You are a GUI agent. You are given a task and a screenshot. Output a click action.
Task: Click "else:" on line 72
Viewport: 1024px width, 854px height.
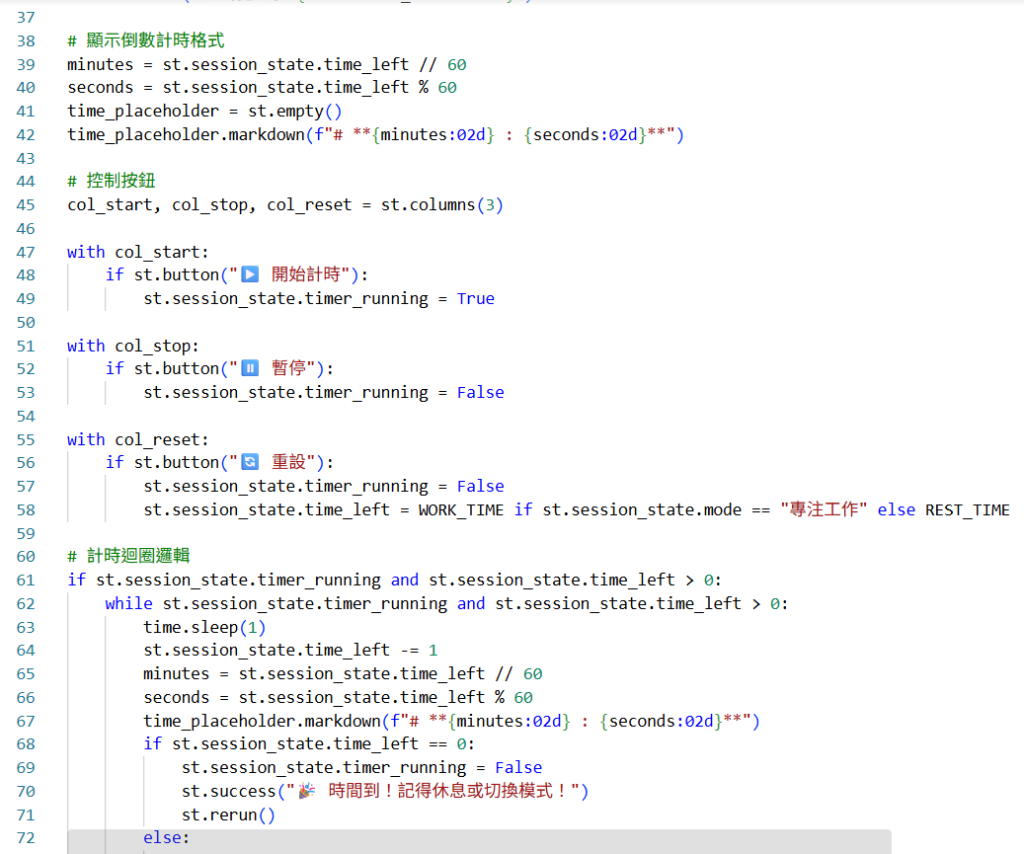click(x=167, y=838)
